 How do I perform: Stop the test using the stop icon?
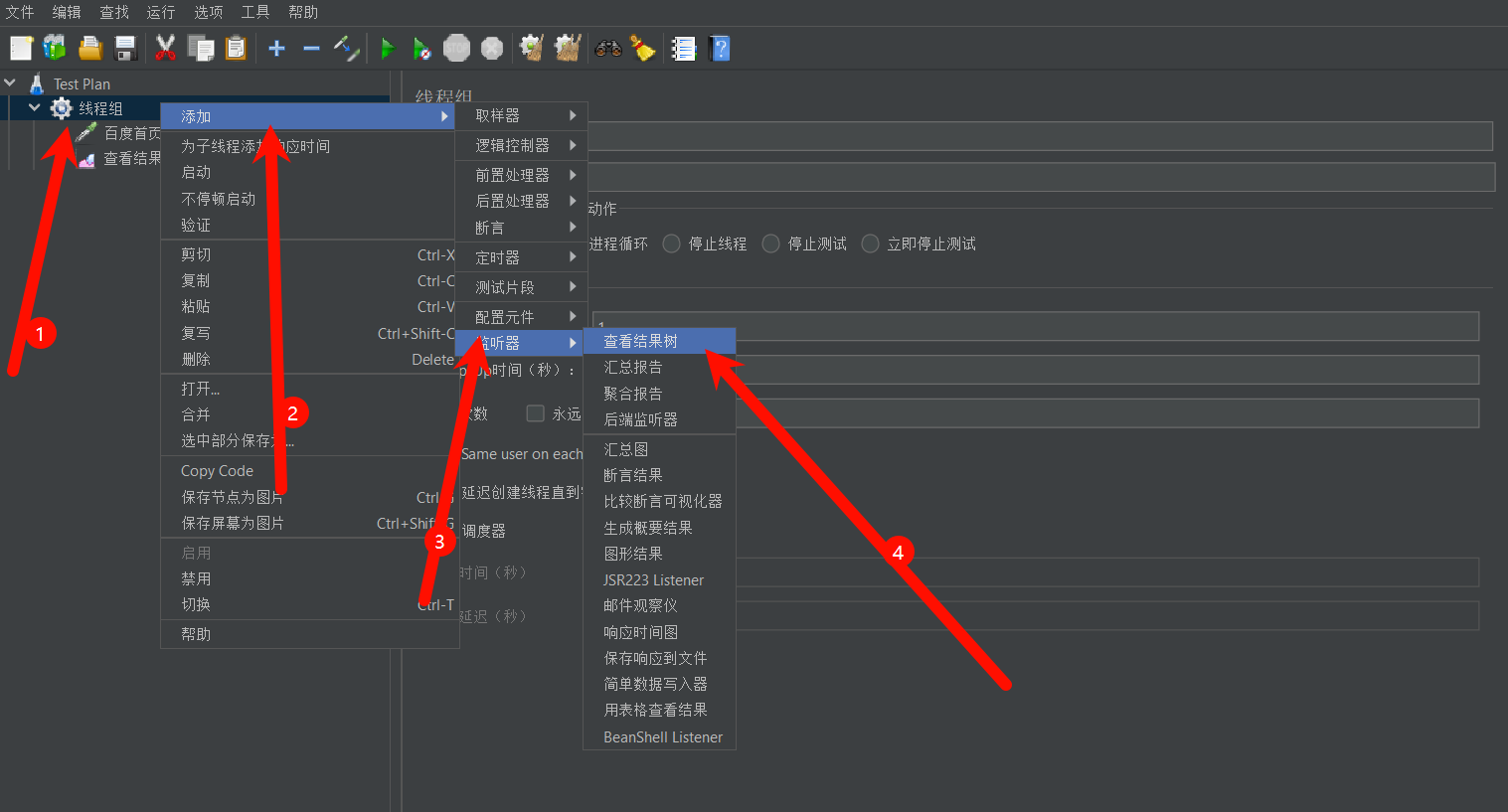pyautogui.click(x=456, y=48)
